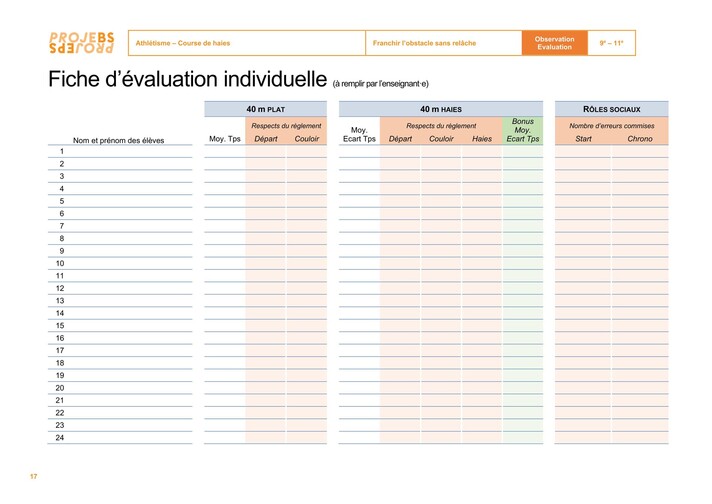Click 'Couloir' column under 40 m PLAT
Image resolution: width=712 pixels, height=504 pixels.
(x=307, y=138)
